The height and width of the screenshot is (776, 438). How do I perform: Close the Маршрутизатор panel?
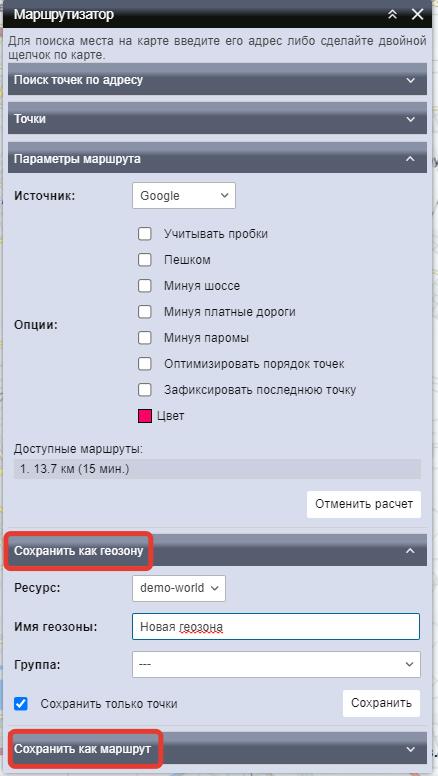[x=417, y=14]
